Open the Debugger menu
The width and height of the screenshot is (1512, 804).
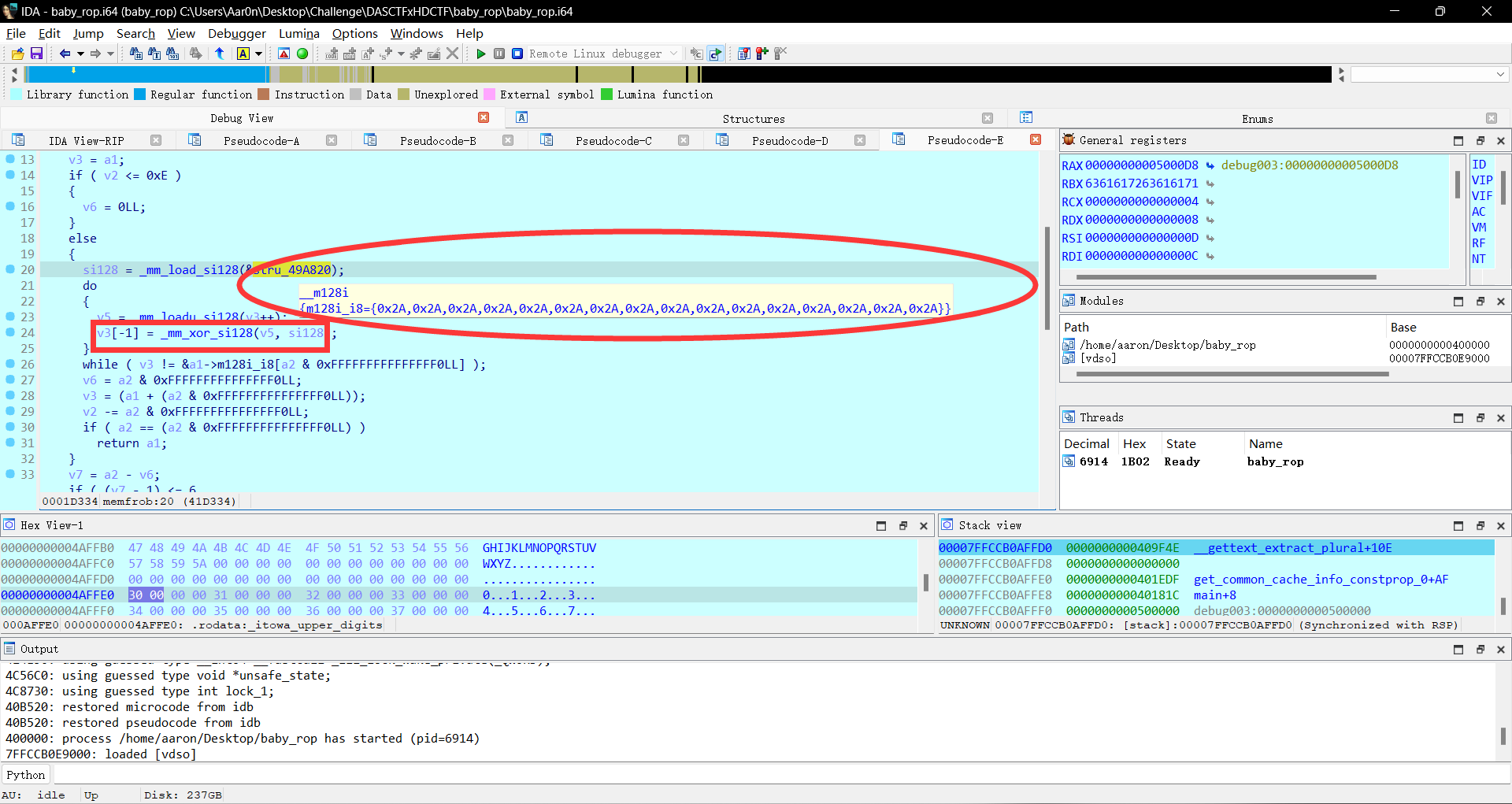point(237,33)
